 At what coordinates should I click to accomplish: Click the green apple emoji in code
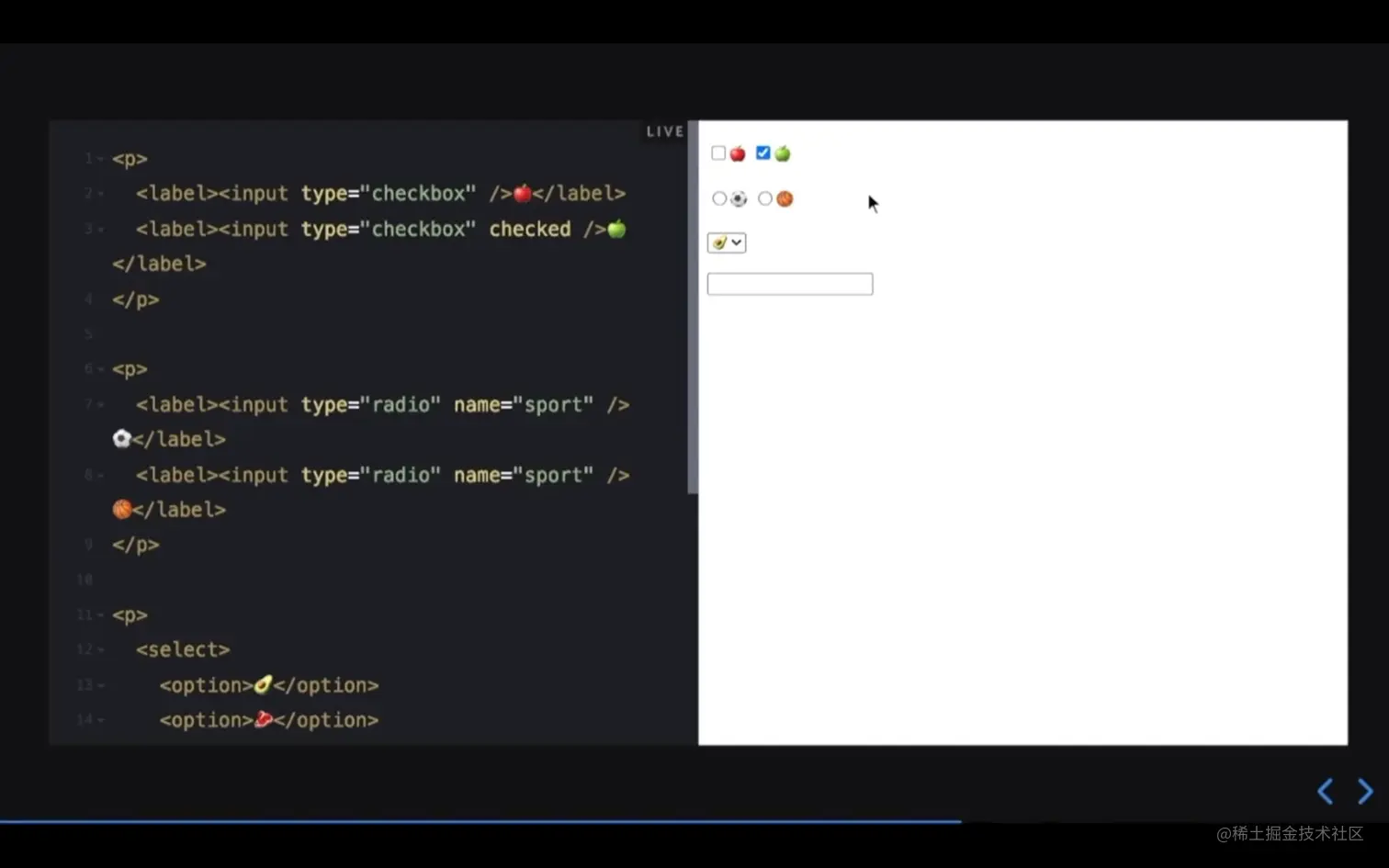click(617, 229)
